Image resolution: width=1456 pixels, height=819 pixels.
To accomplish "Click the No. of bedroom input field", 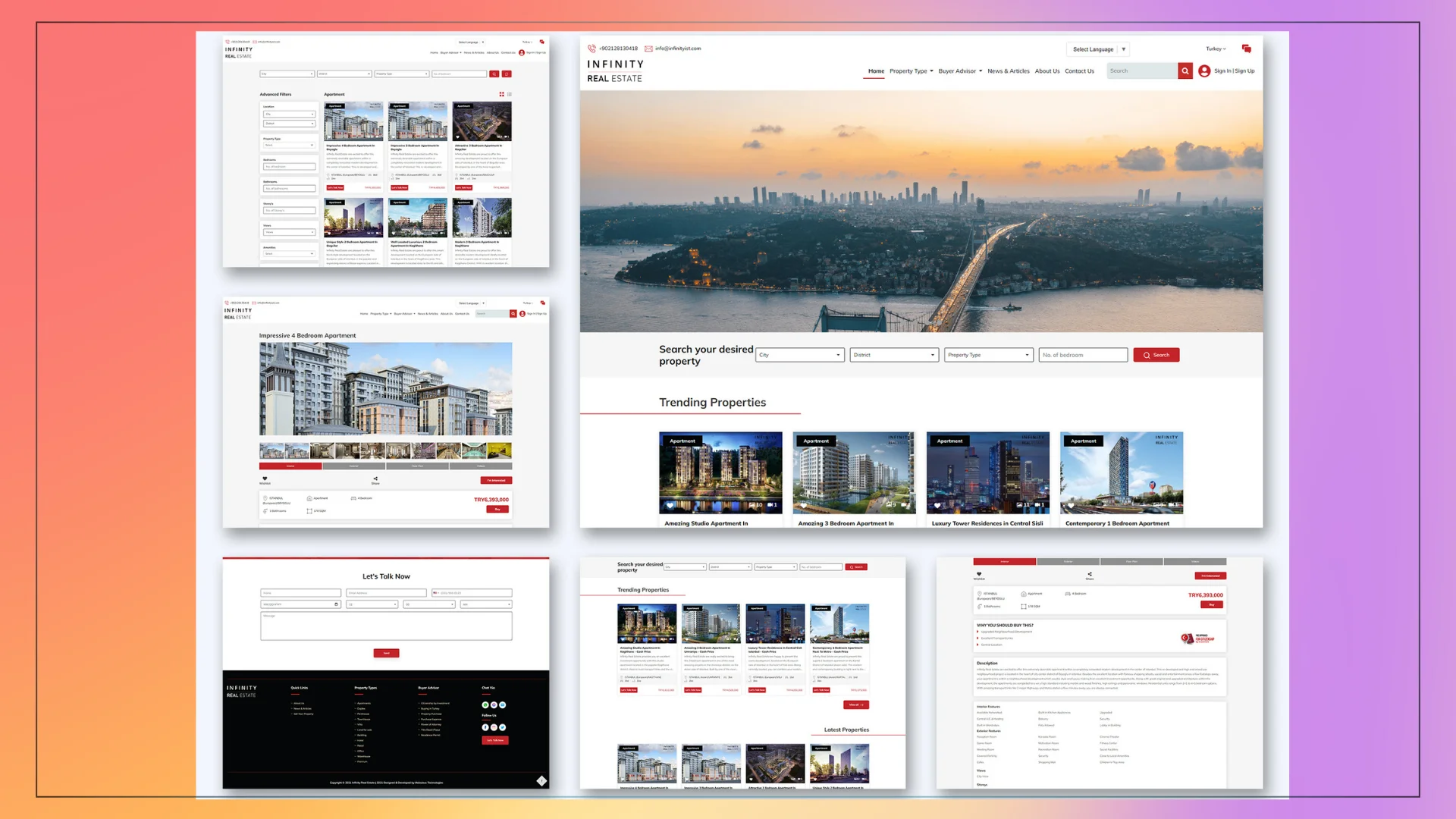I will tap(1082, 355).
